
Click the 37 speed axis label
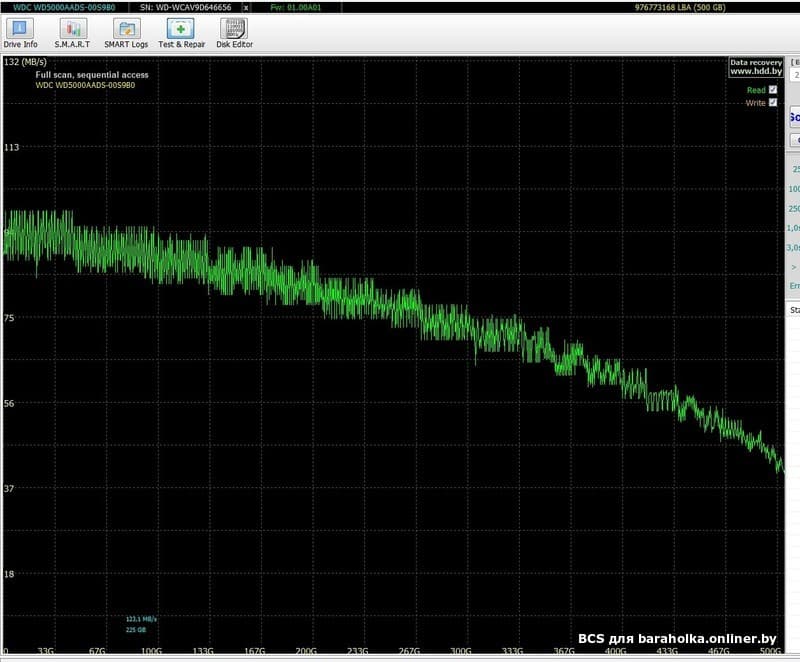coord(9,489)
